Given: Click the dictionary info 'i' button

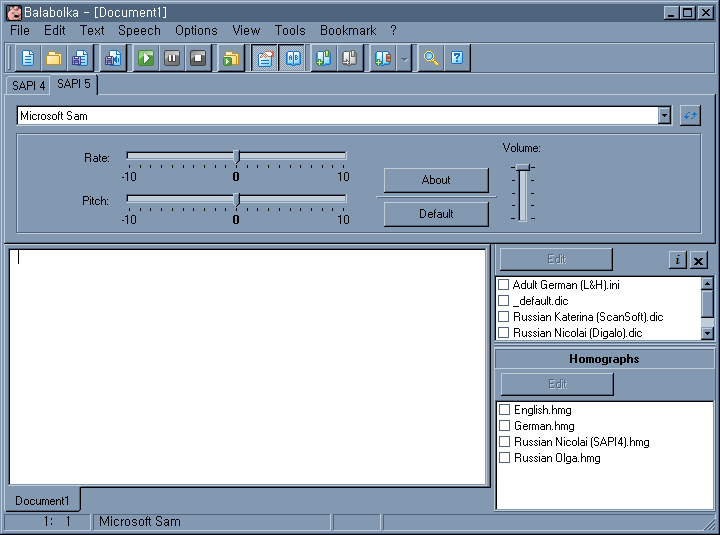Looking at the screenshot, I should pyautogui.click(x=678, y=260).
